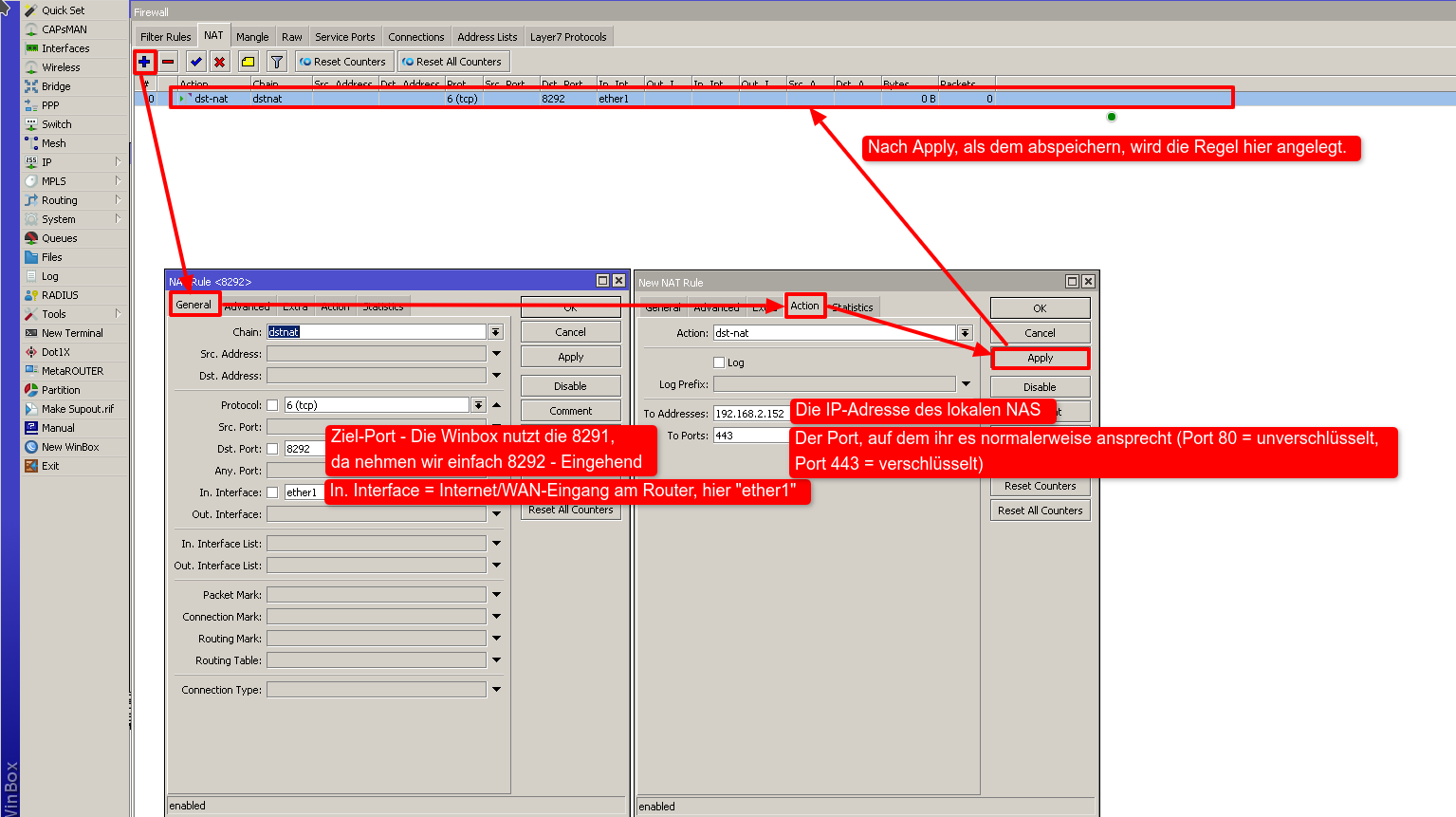Click OK in New NAT Rule window
The height and width of the screenshot is (817, 1456).
1040,308
